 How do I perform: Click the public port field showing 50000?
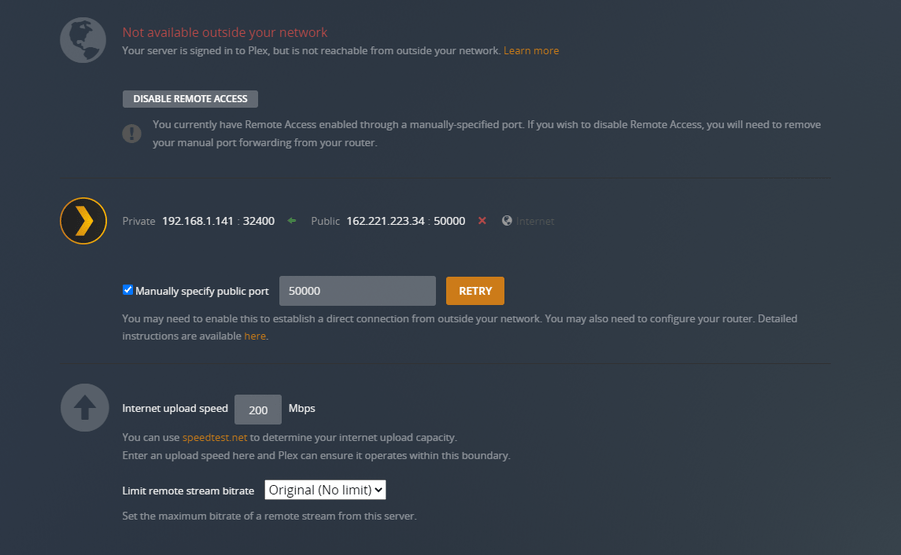point(357,291)
